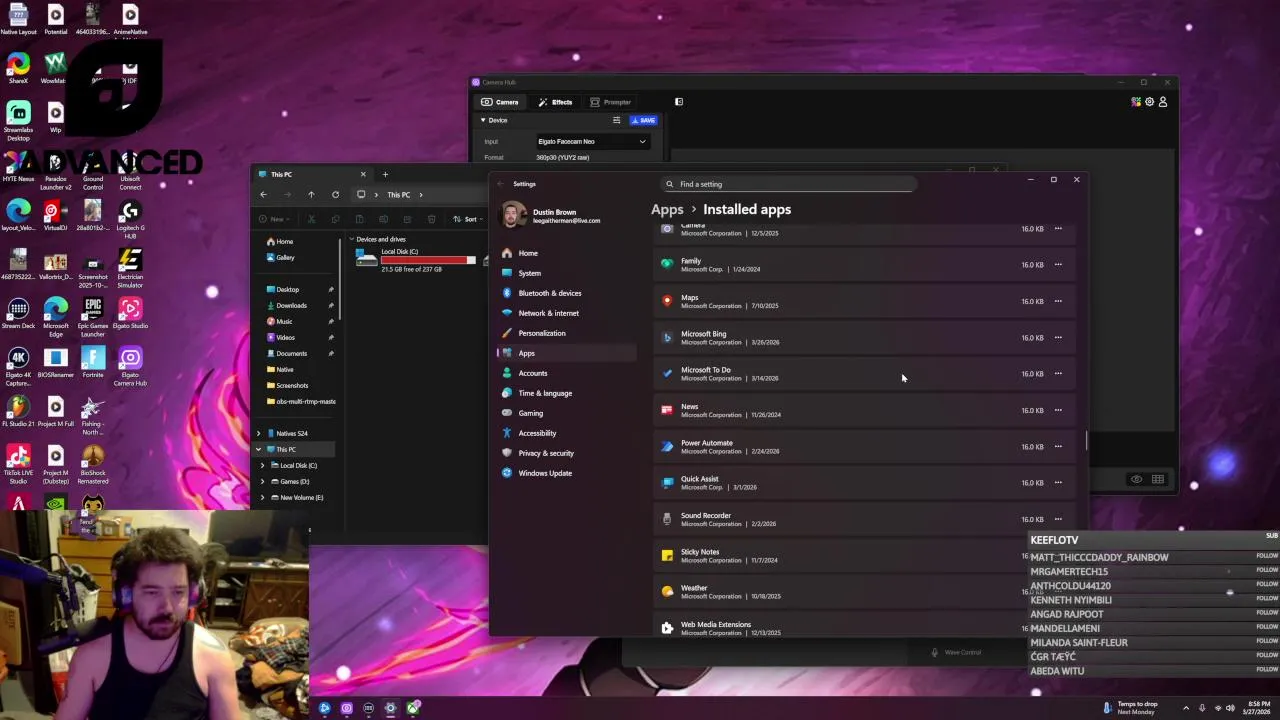Open Personalization settings page
This screenshot has width=1280, height=720.
[x=566, y=333]
